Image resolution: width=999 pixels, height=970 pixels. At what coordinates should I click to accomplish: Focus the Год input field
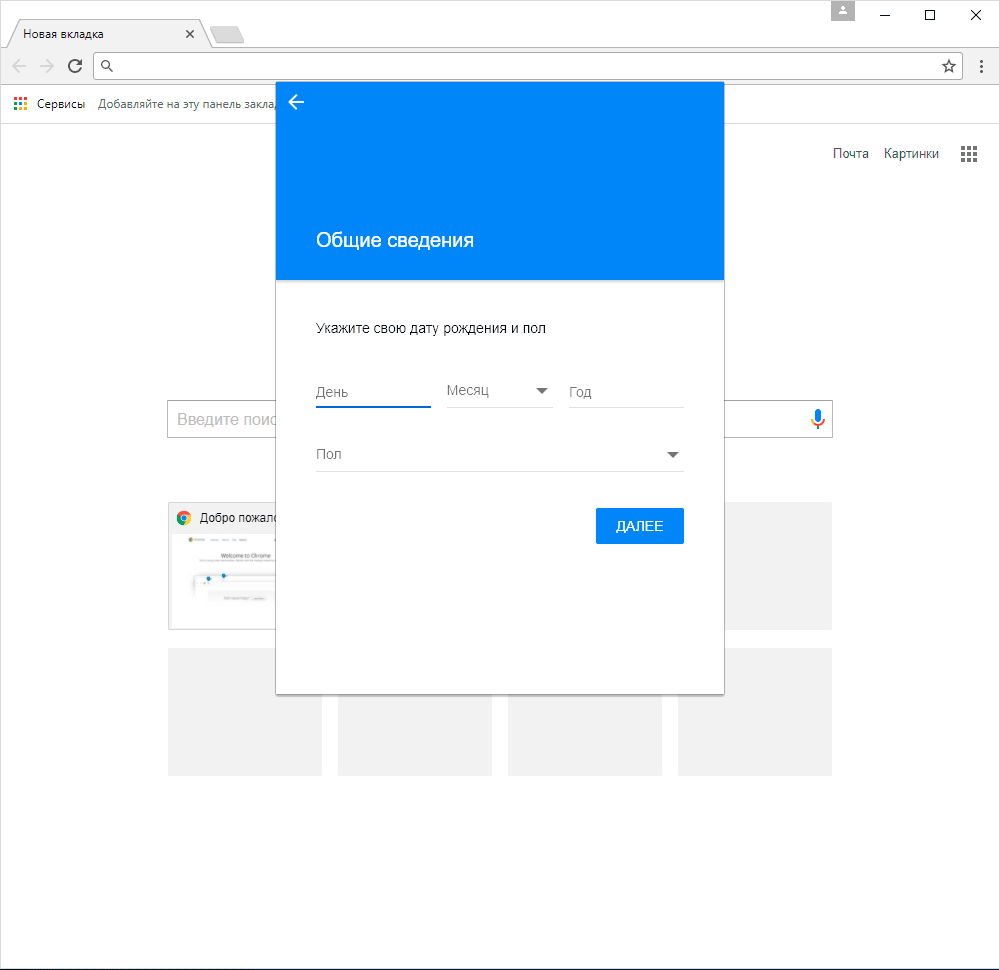tap(625, 392)
